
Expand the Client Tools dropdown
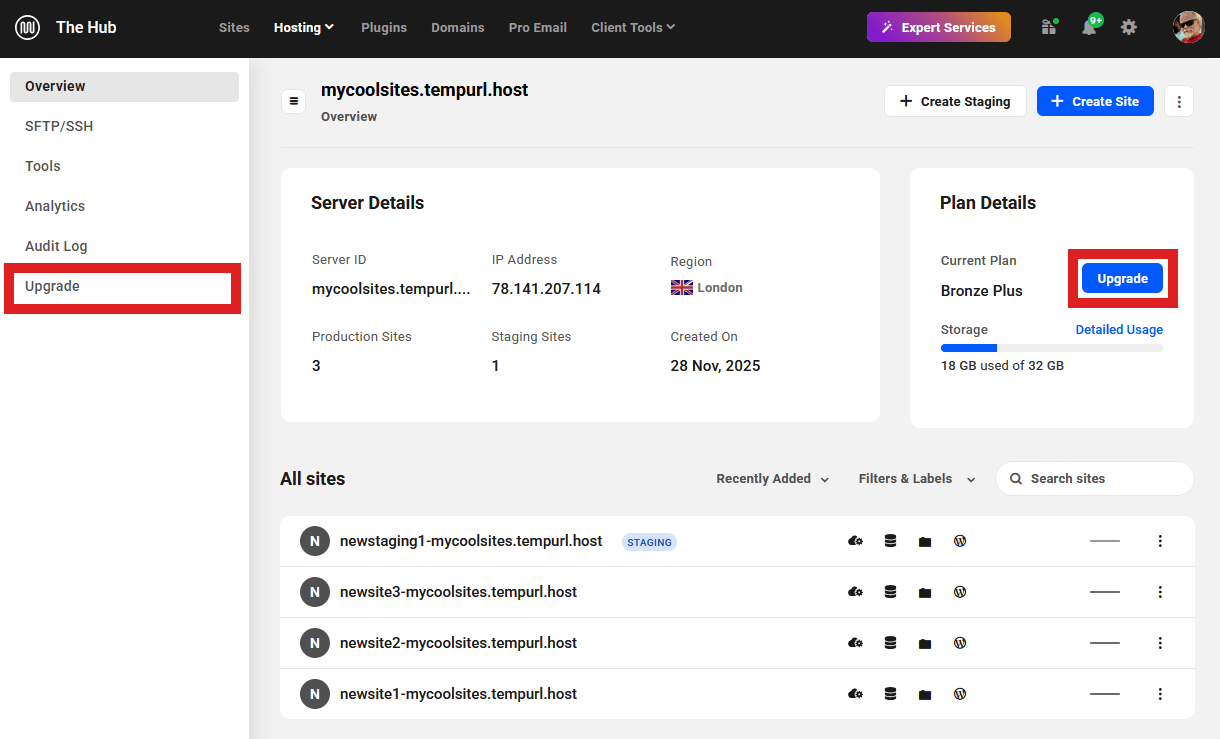coord(633,27)
